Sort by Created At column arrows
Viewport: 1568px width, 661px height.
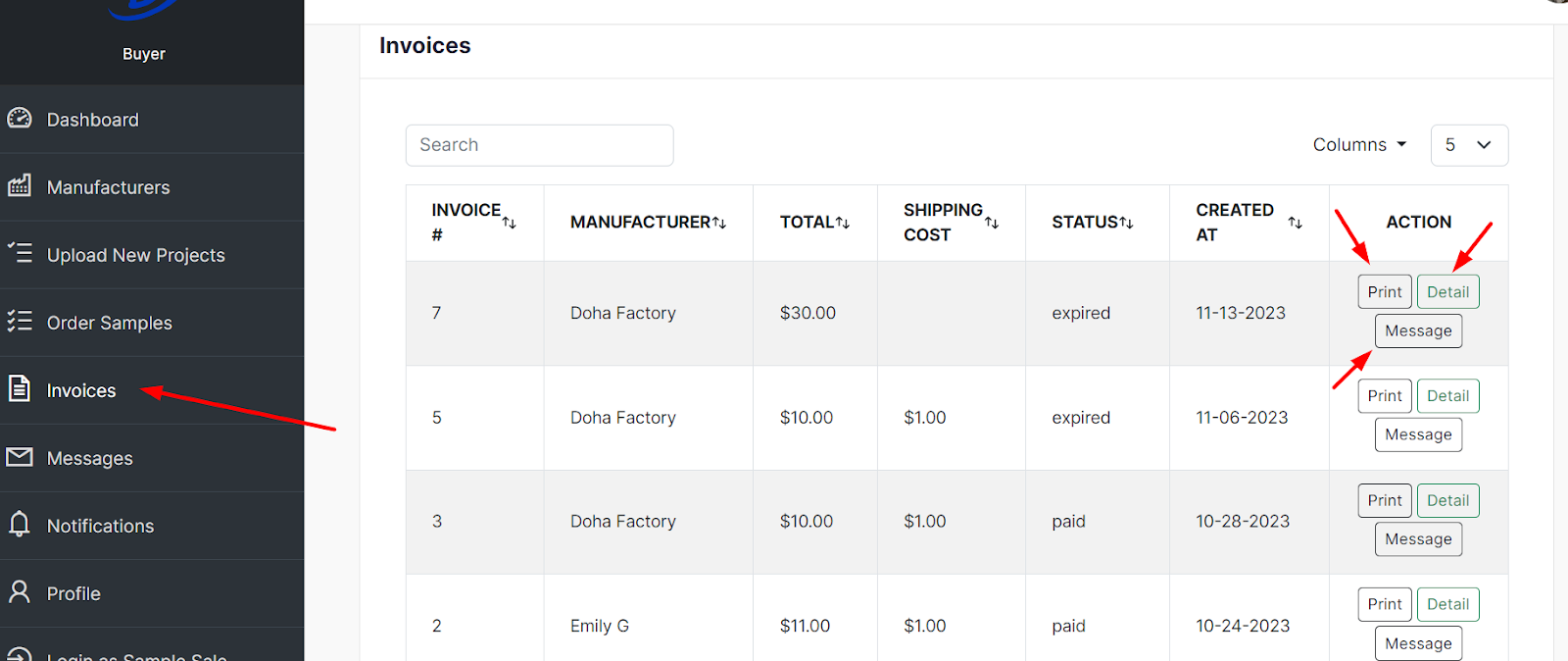click(x=1295, y=224)
